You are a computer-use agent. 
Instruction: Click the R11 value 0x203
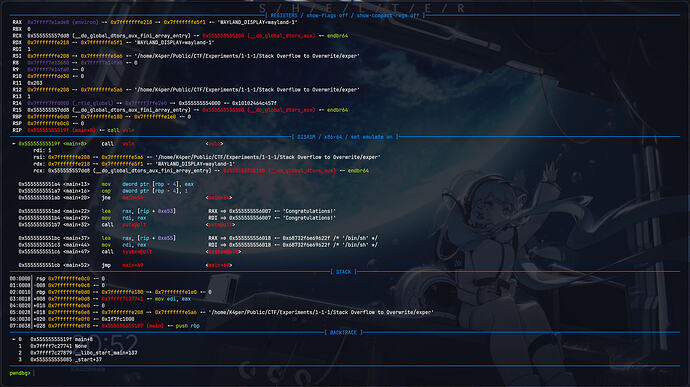click(x=35, y=83)
